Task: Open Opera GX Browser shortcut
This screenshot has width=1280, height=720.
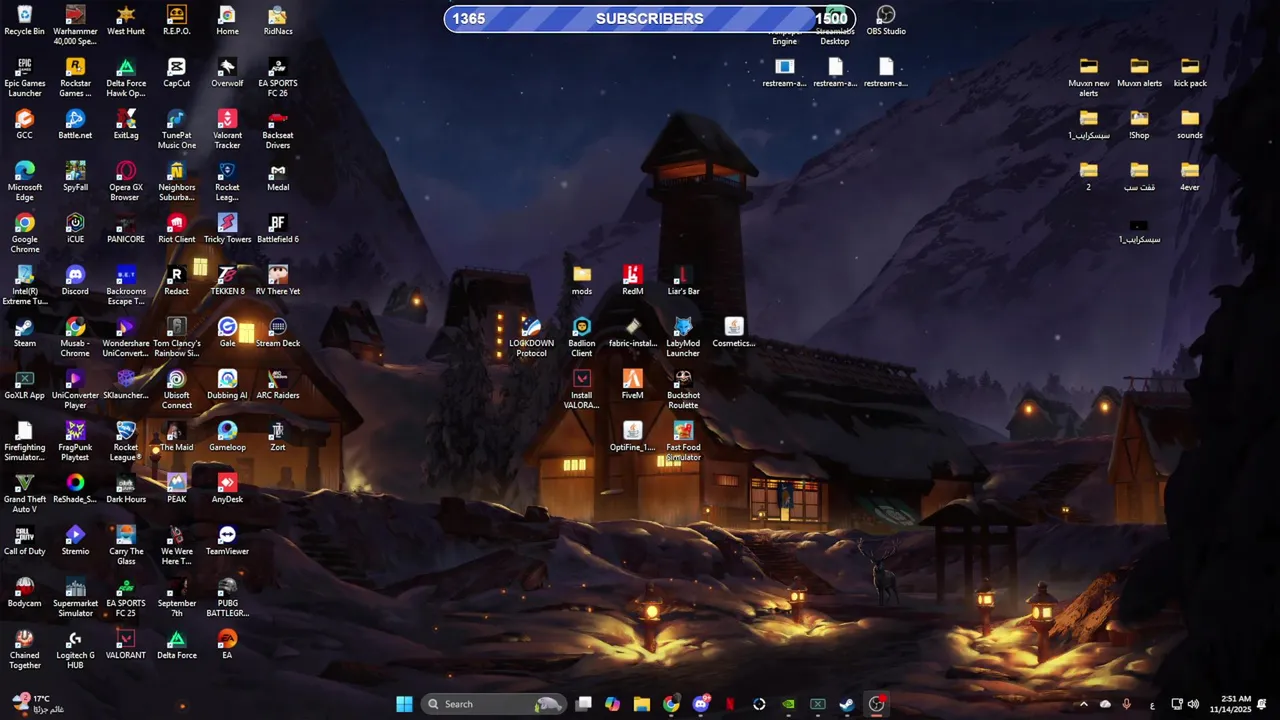Action: point(126,181)
